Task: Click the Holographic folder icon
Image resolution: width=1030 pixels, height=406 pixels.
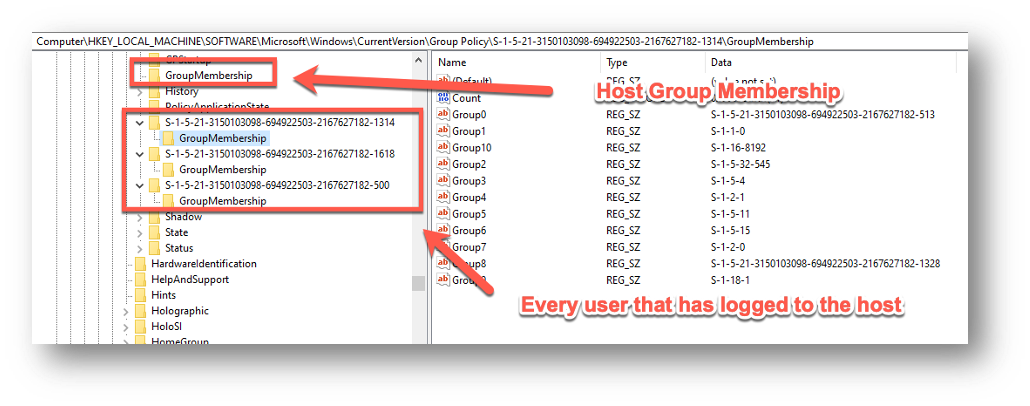Action: click(x=141, y=311)
